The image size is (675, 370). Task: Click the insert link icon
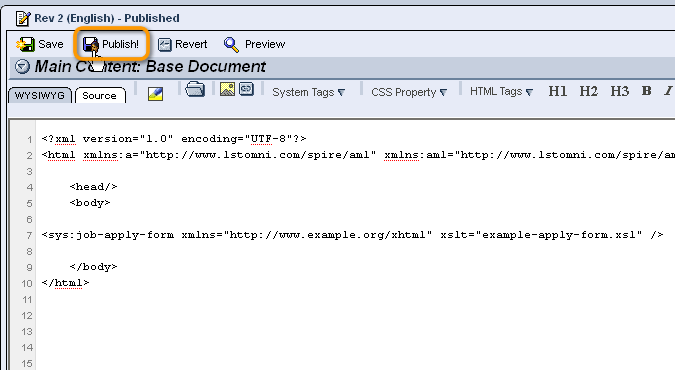[x=246, y=89]
